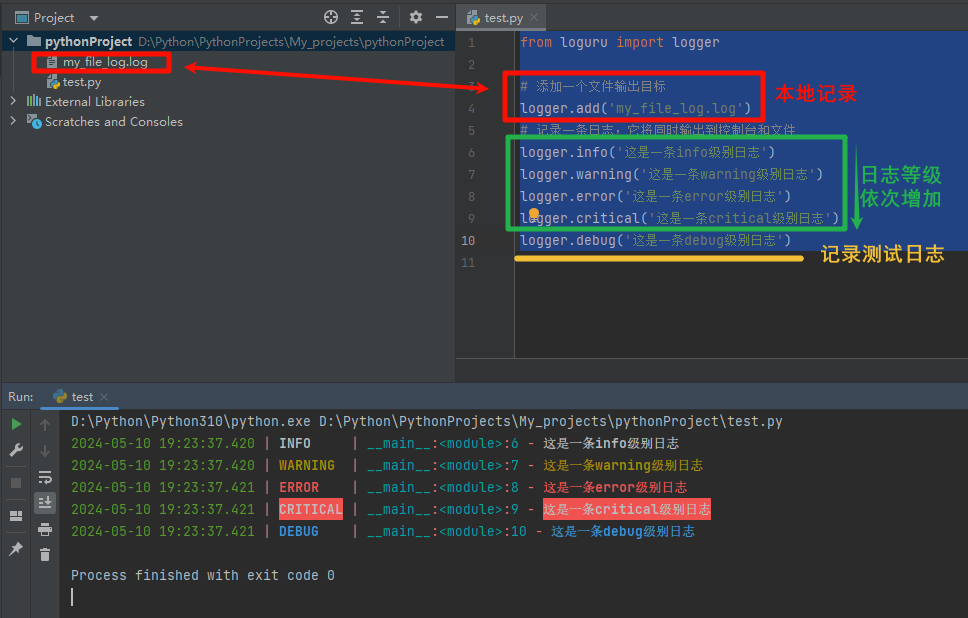Expand External Libraries node
Image resolution: width=968 pixels, height=618 pixels.
[x=14, y=101]
